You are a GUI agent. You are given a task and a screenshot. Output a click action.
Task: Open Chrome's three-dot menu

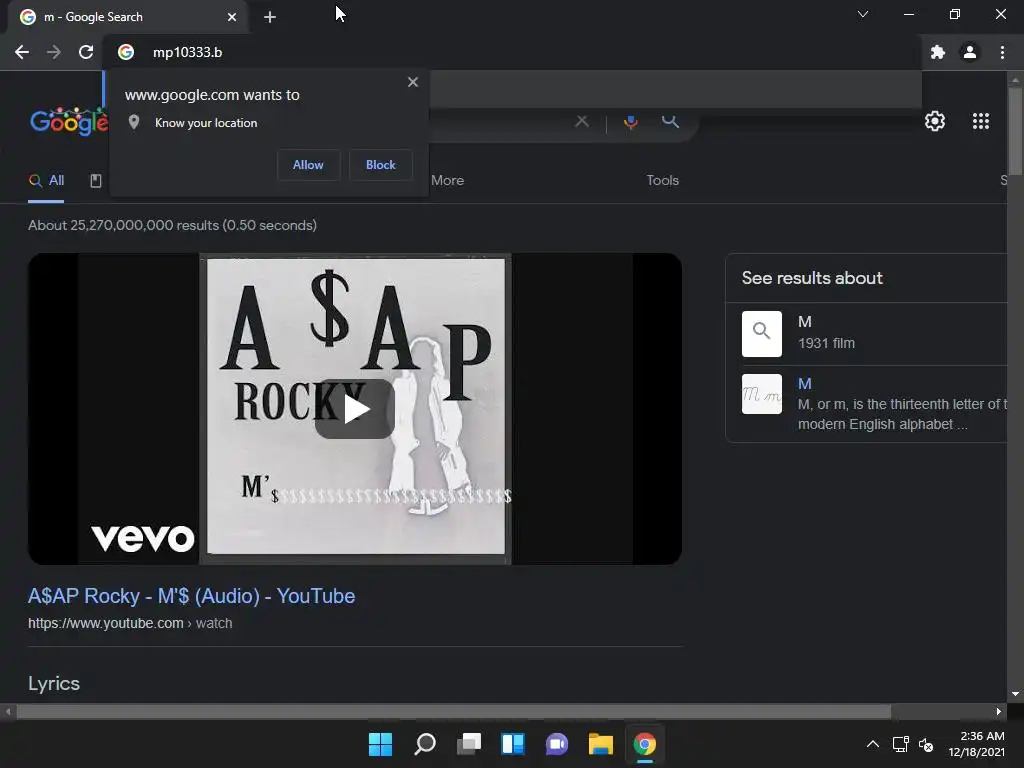1002,52
